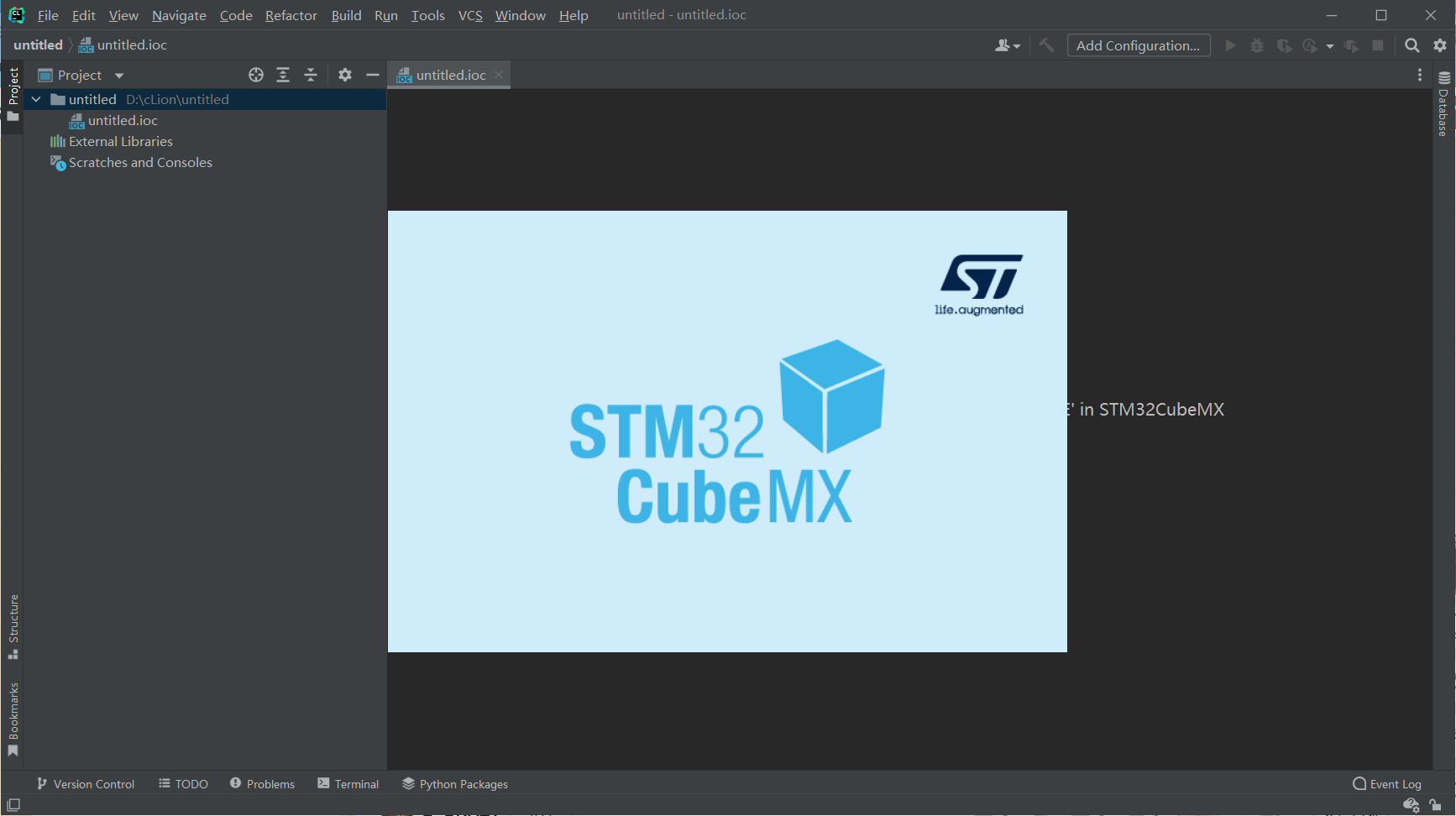Open the VCS menu
This screenshot has height=816, width=1456.
[470, 15]
